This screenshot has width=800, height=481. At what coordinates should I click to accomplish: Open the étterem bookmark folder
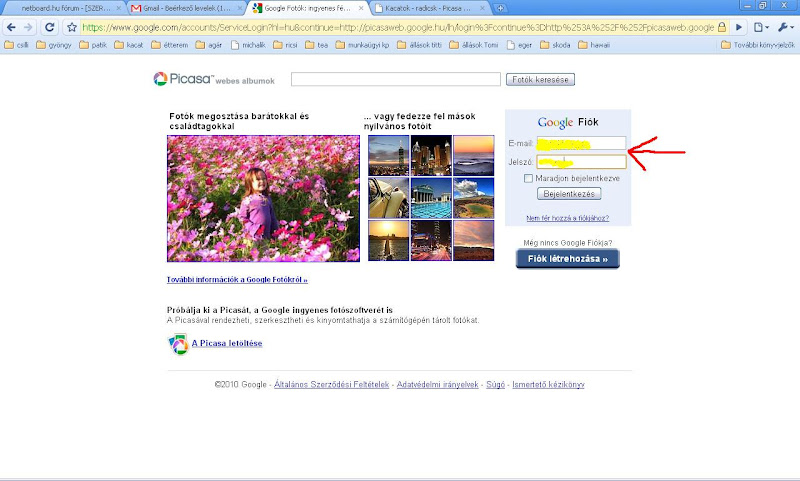click(x=170, y=45)
